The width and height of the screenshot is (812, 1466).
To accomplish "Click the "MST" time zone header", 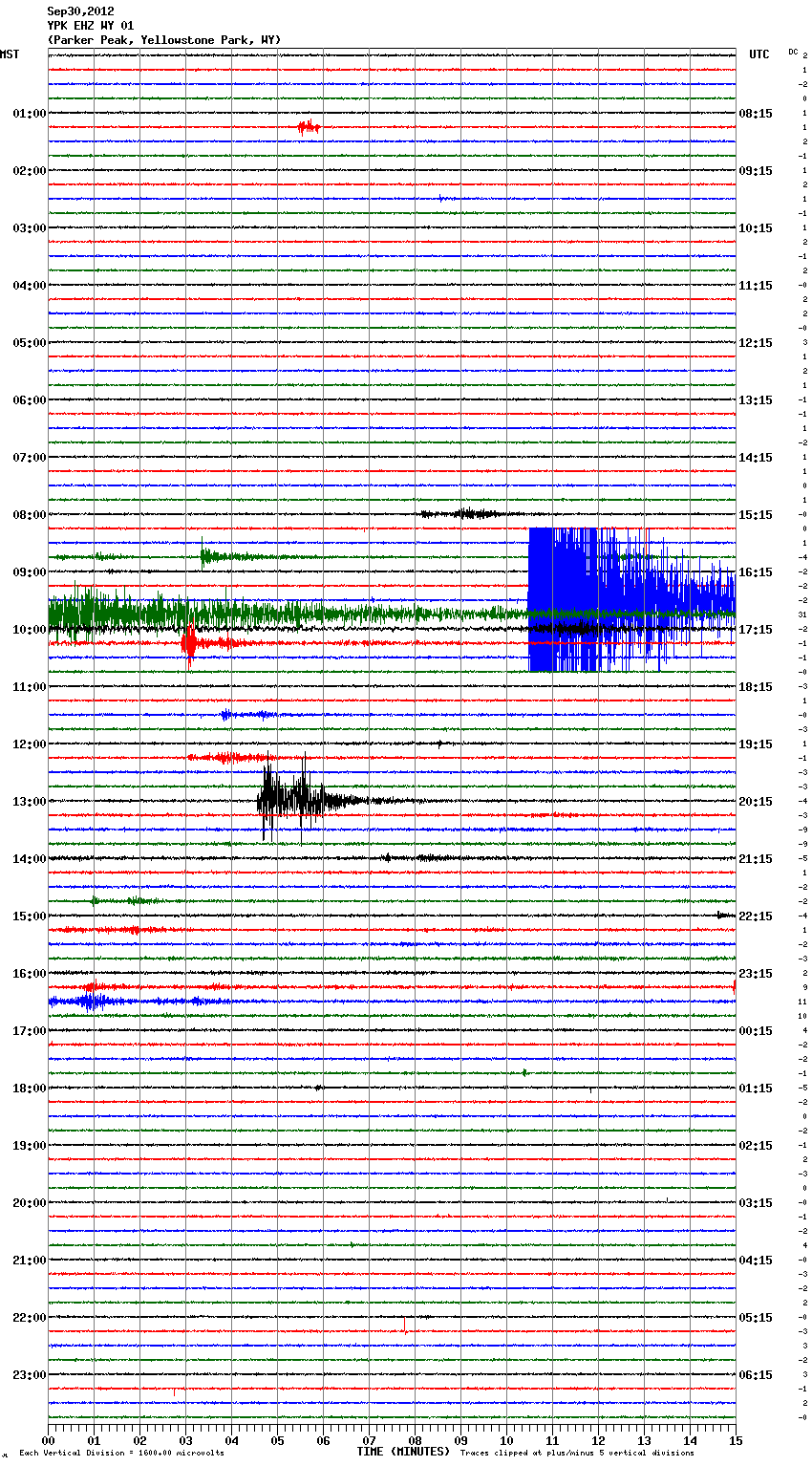I will (x=10, y=54).
